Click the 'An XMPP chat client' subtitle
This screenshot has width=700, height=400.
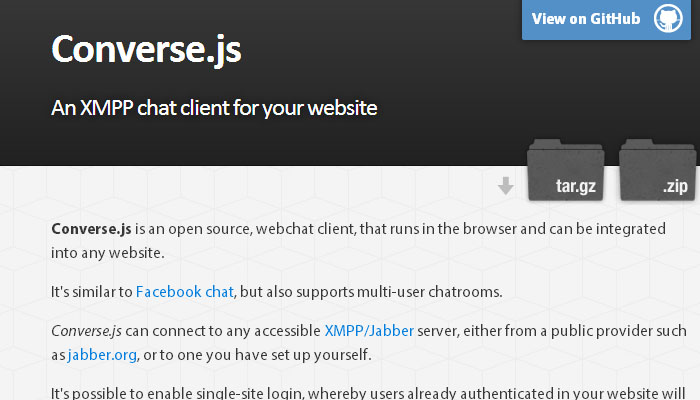tap(214, 107)
